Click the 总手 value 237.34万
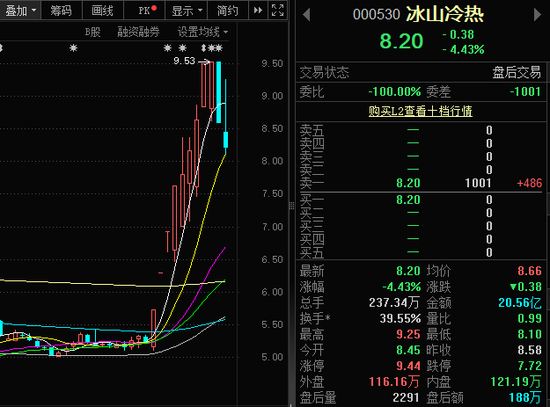This screenshot has height=407, width=550. [x=394, y=302]
